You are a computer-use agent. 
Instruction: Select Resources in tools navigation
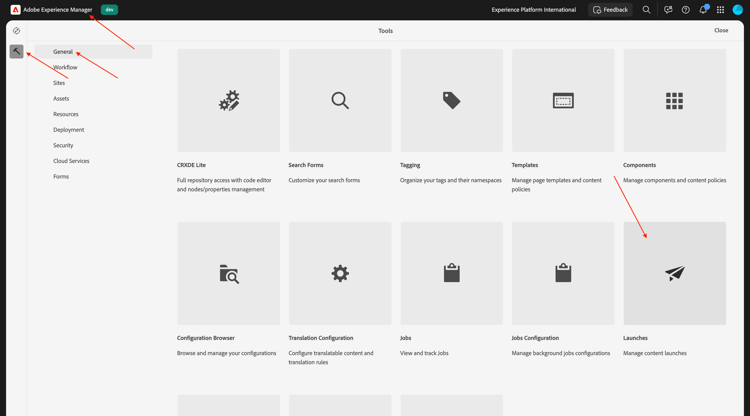coord(66,114)
